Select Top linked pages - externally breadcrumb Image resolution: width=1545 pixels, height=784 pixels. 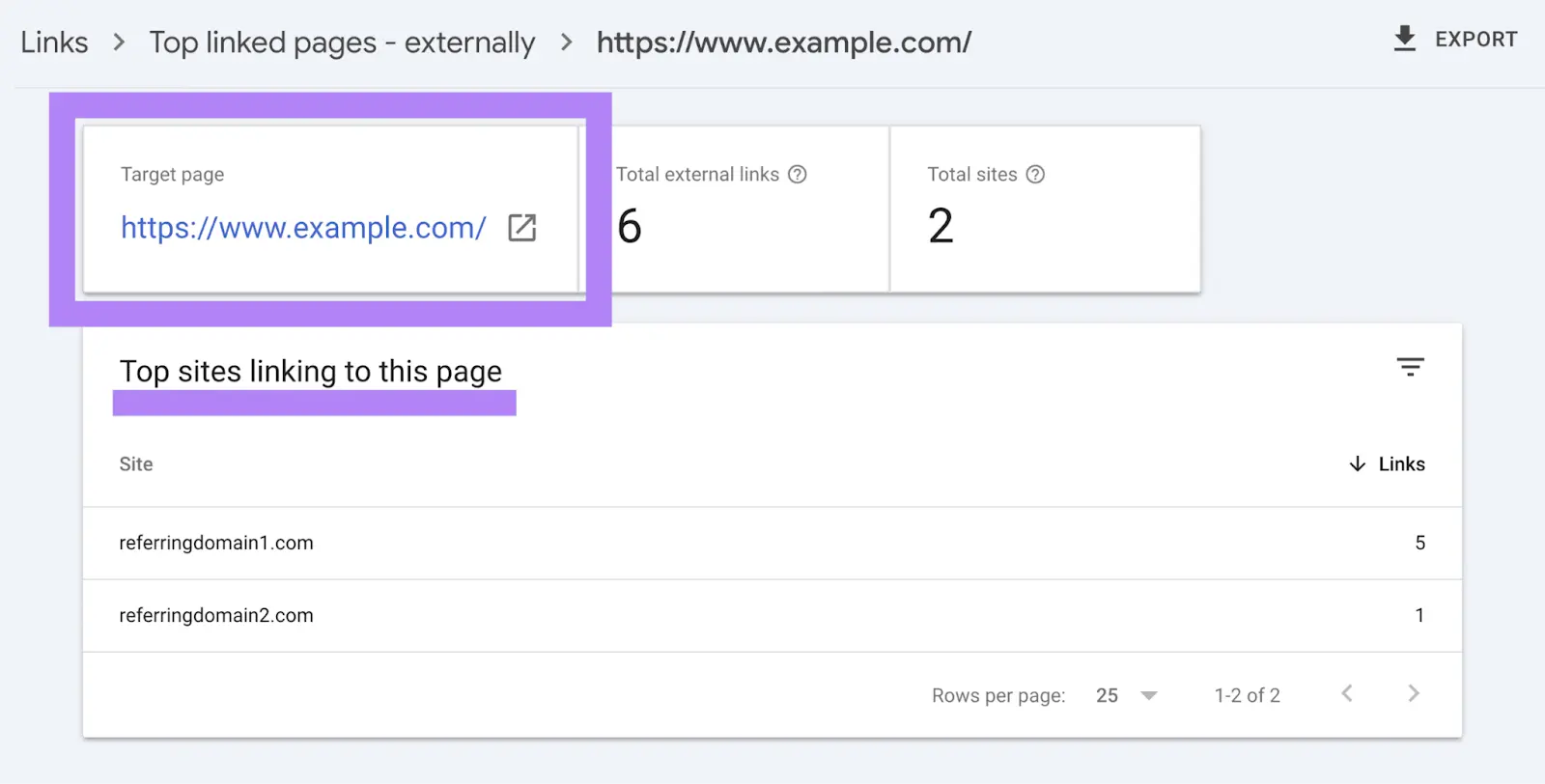pyautogui.click(x=342, y=42)
